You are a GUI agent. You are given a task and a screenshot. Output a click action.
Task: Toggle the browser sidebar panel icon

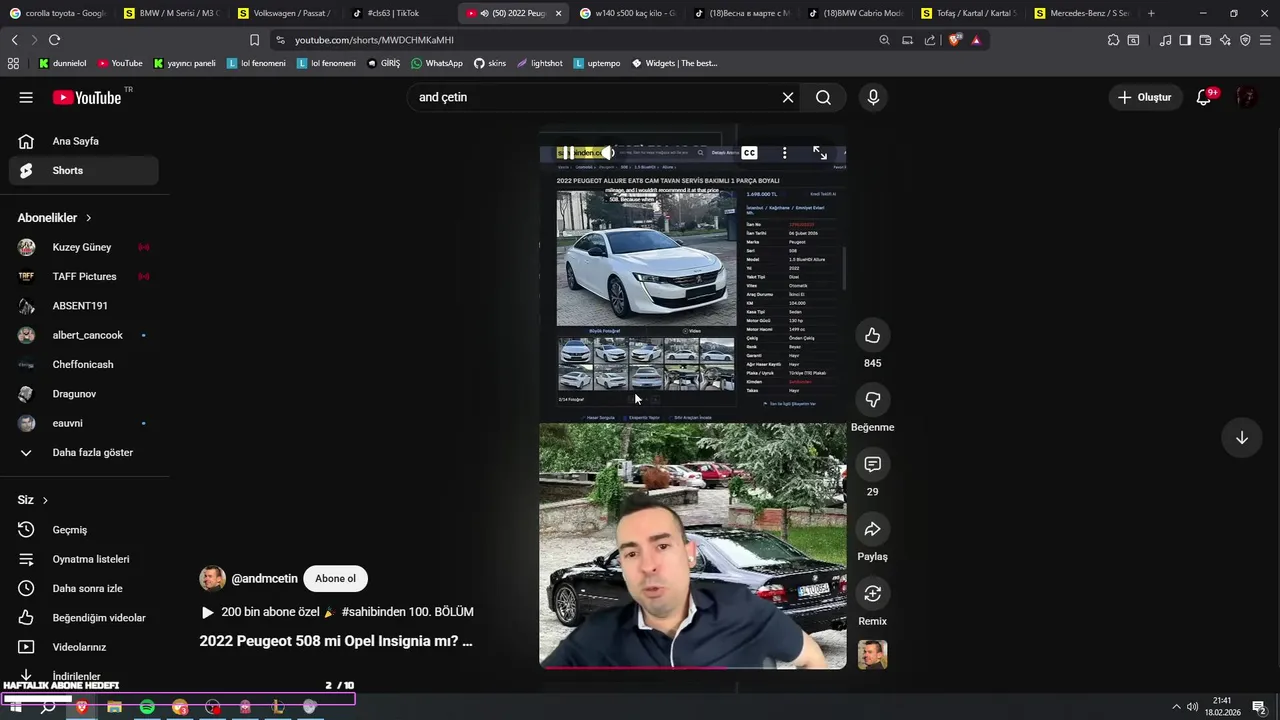click(1185, 40)
